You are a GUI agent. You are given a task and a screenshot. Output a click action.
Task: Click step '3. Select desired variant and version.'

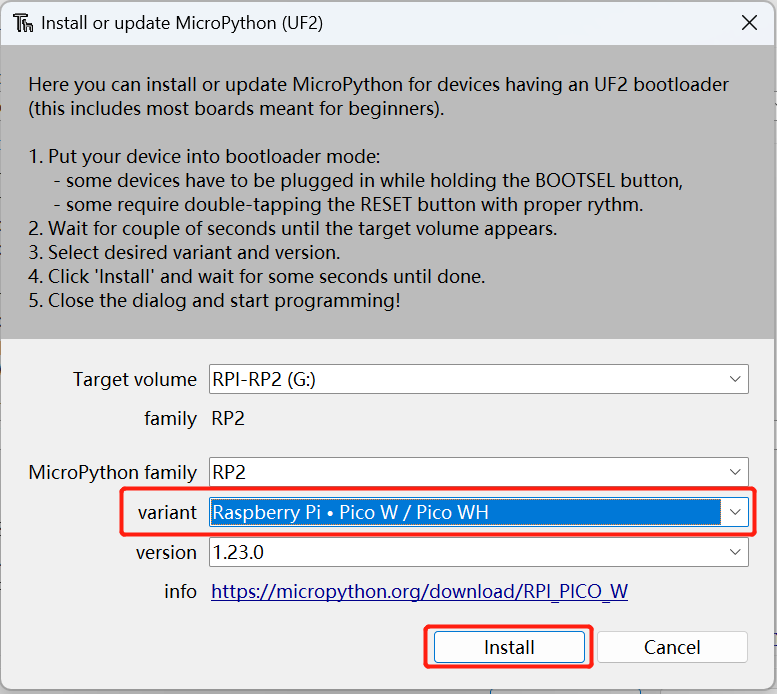pyautogui.click(x=184, y=253)
